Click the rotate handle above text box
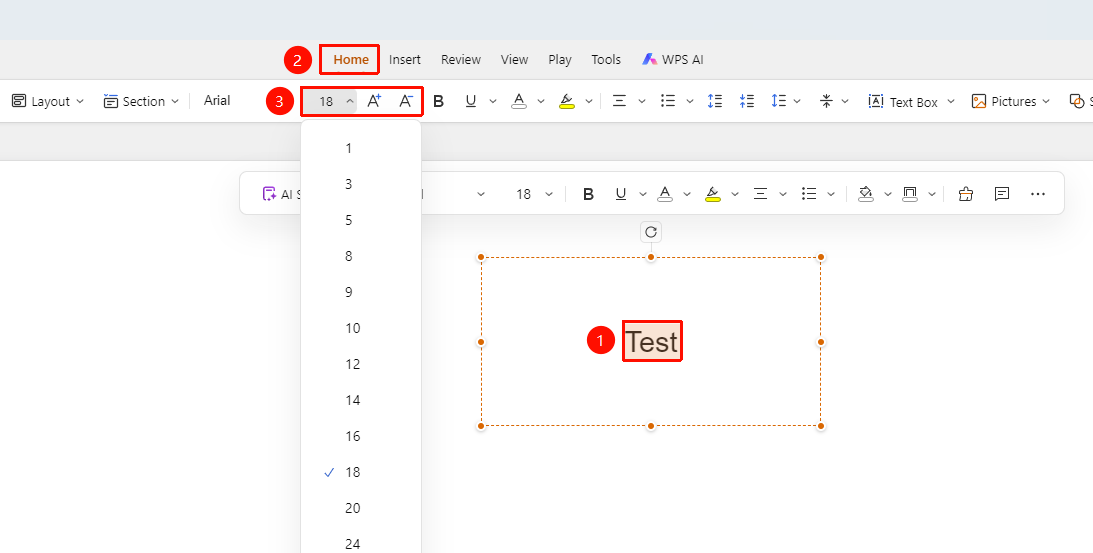This screenshot has width=1093, height=553. [x=651, y=232]
